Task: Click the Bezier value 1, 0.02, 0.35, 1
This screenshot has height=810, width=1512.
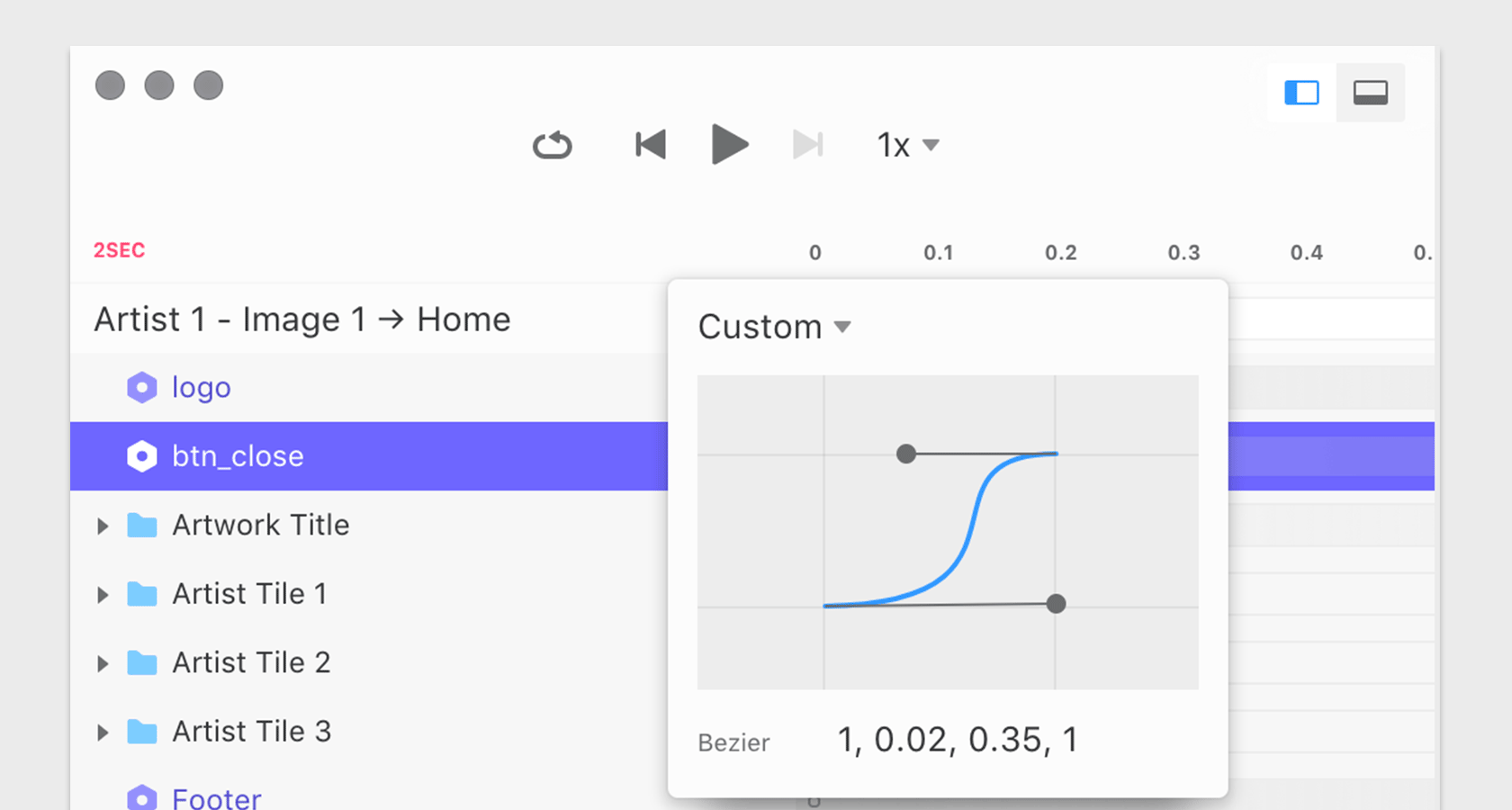Action: 957,740
